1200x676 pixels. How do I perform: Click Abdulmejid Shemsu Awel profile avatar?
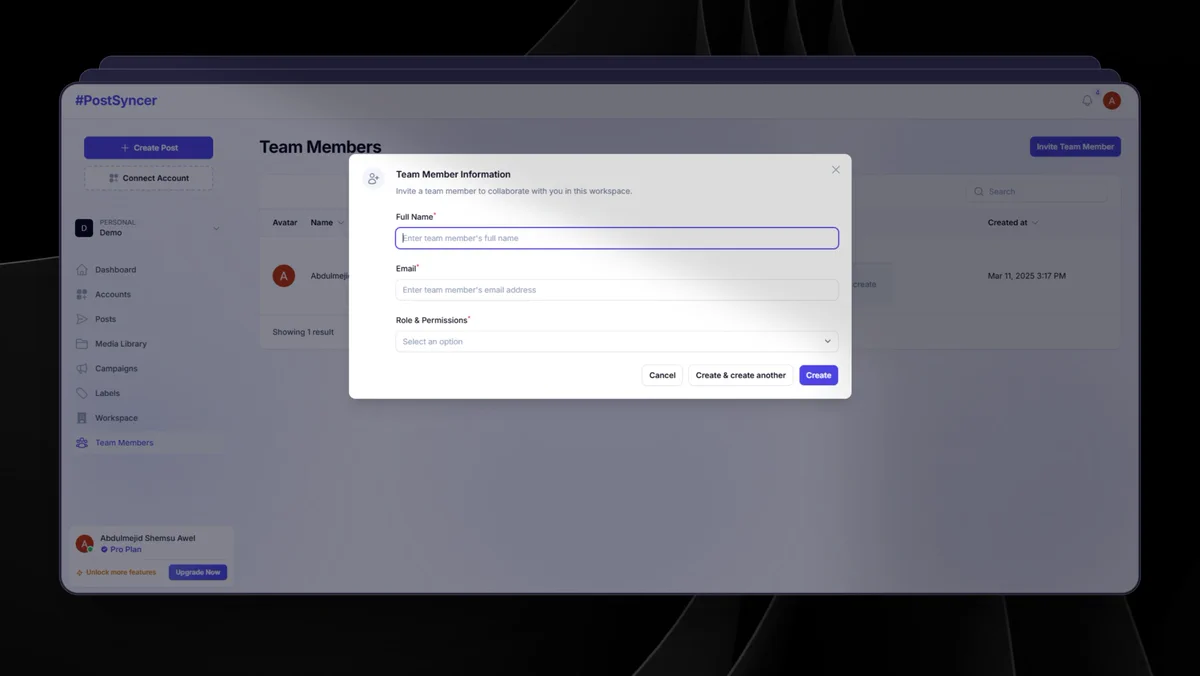pyautogui.click(x=85, y=544)
